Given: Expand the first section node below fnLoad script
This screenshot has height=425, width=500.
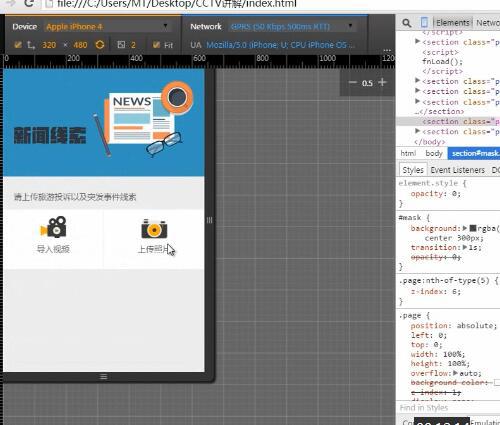Looking at the screenshot, I should (417, 80).
